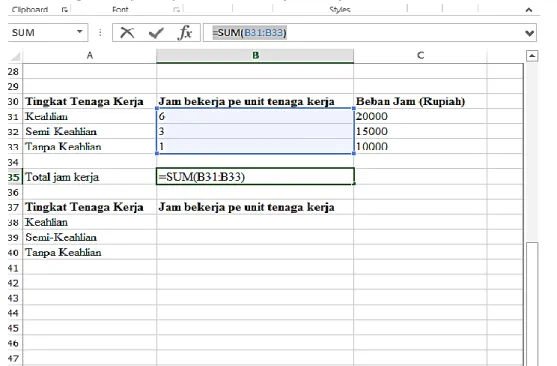Open the Clipboard dialog launcher

pos(64,10)
